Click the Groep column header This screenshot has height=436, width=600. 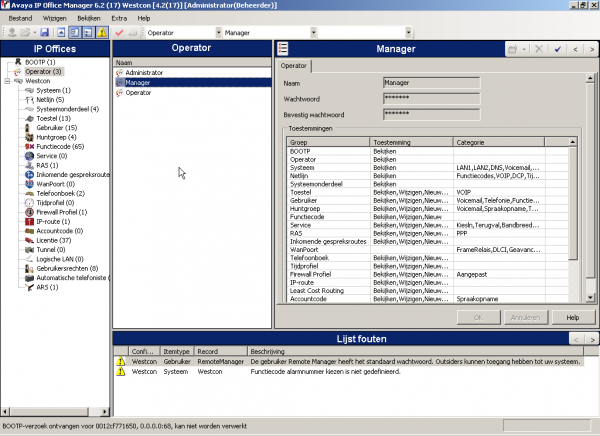[328, 142]
